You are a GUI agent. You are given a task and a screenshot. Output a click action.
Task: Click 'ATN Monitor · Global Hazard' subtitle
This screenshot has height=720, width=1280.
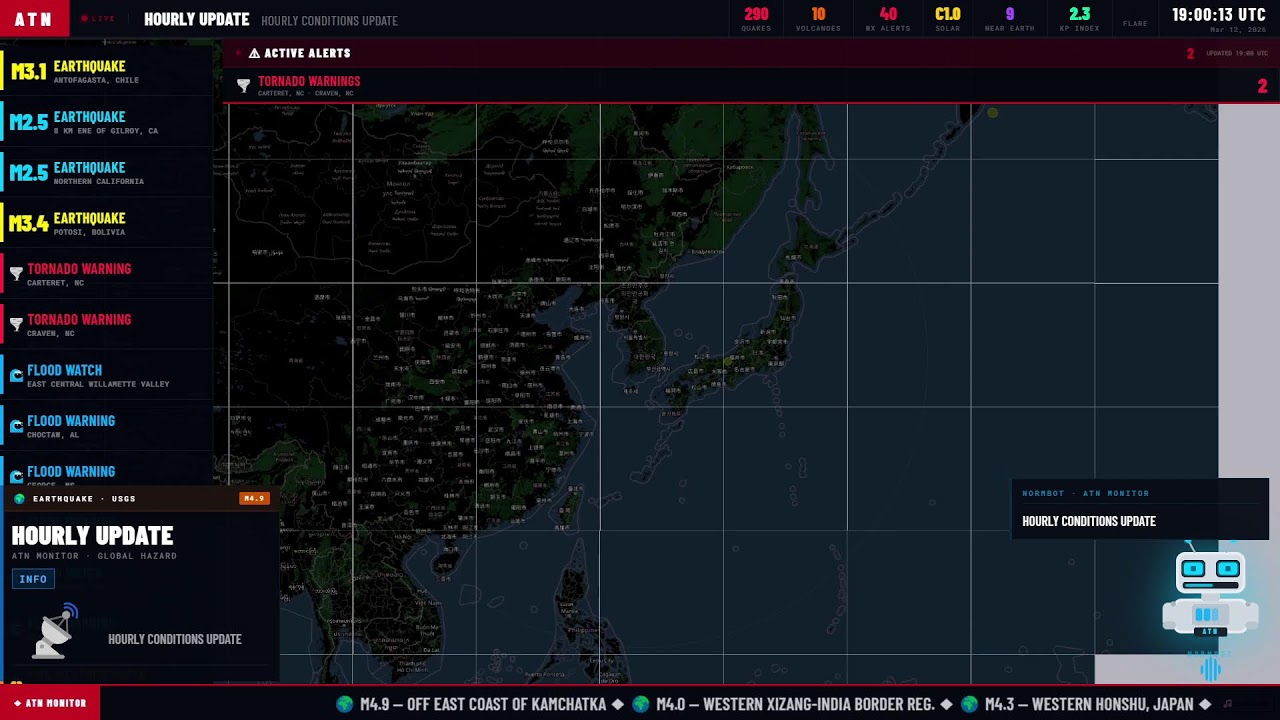click(94, 556)
